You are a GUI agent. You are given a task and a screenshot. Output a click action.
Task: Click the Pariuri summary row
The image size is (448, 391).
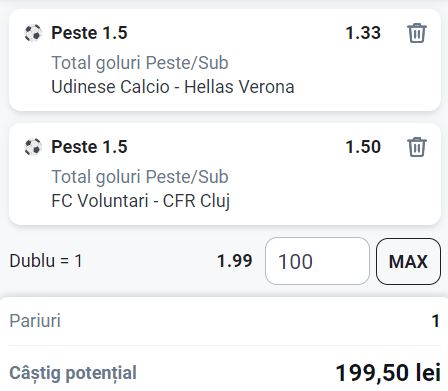coord(224,321)
